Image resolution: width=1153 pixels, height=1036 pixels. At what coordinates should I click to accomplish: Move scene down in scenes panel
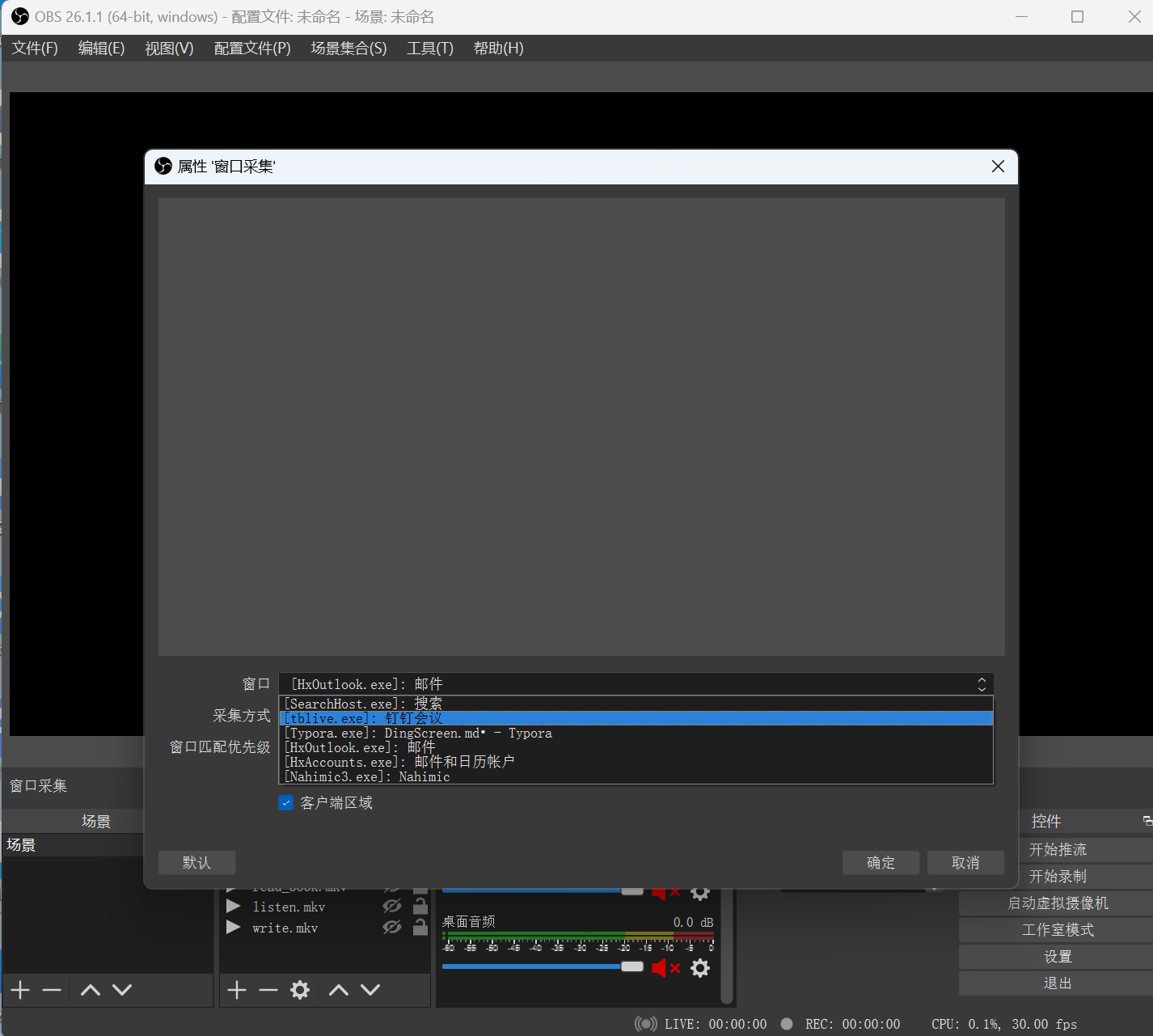122,990
